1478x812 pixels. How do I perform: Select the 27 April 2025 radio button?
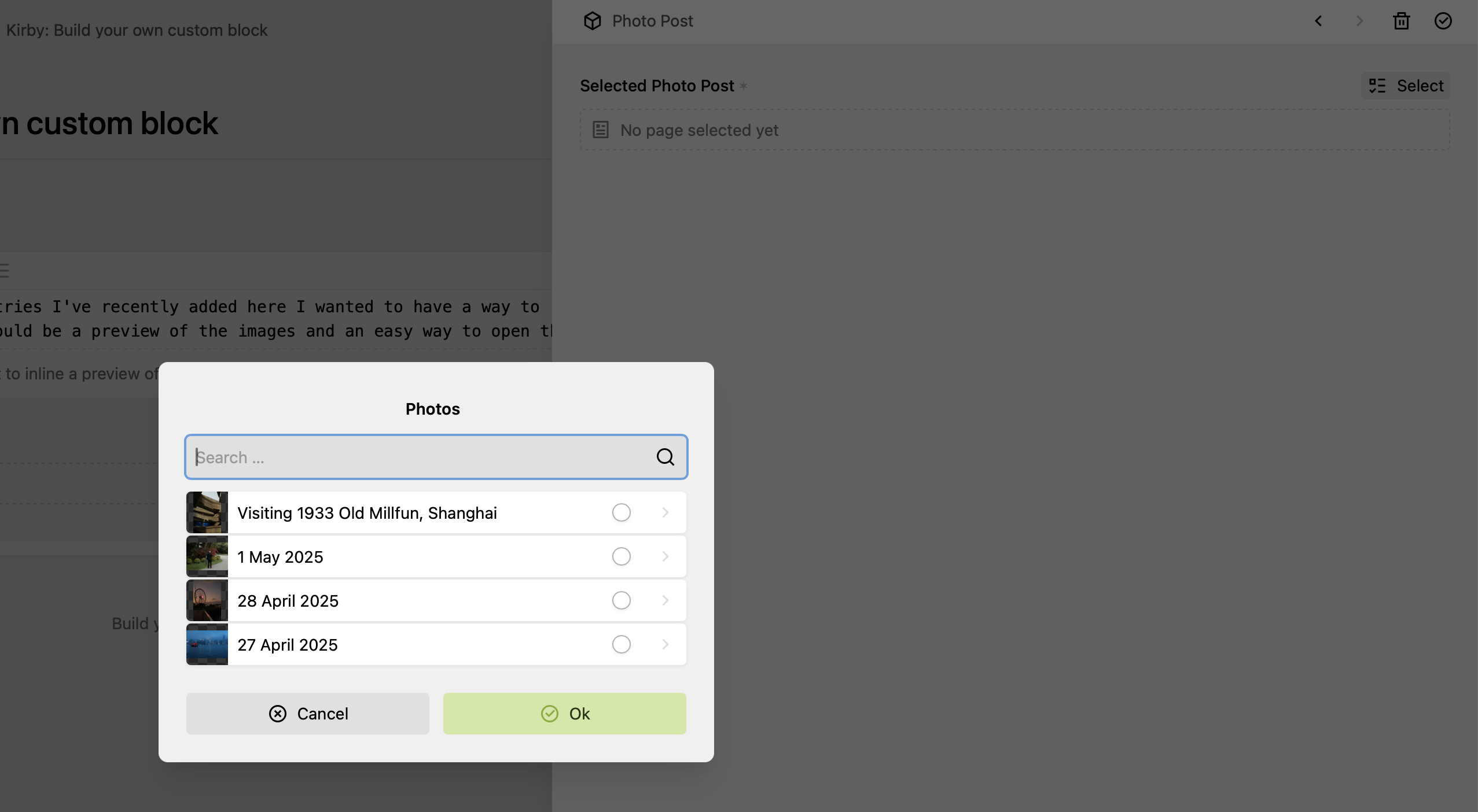pos(621,644)
